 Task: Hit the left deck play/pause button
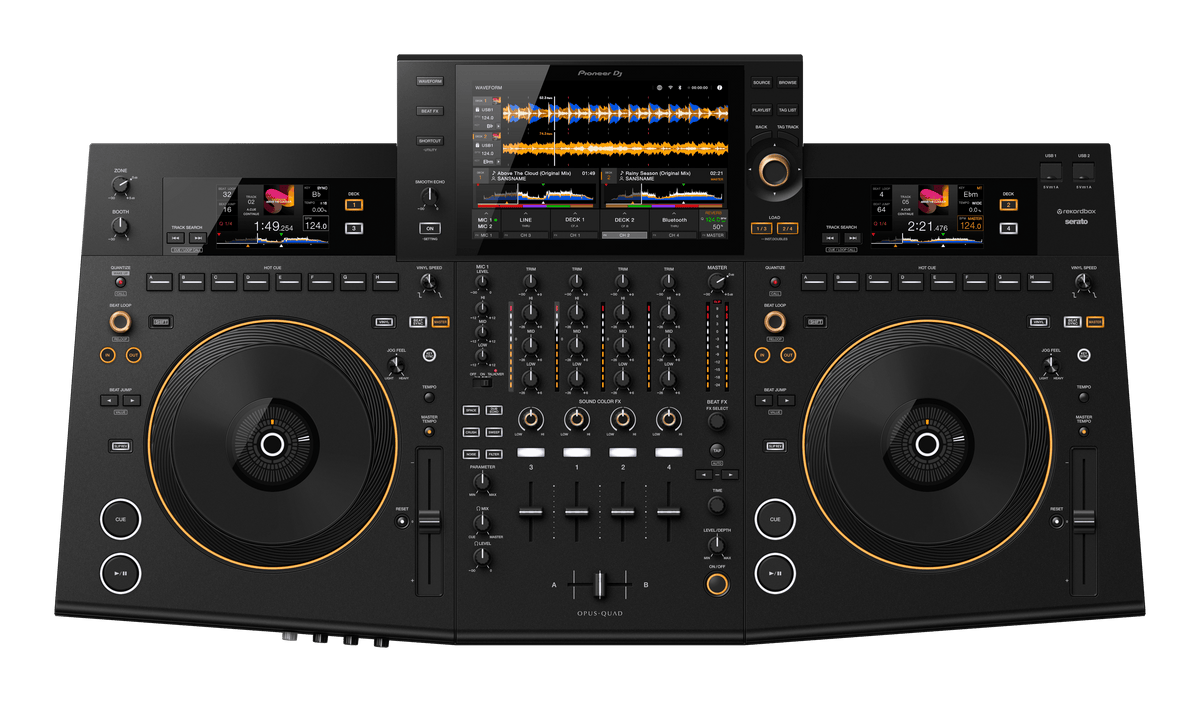tap(120, 573)
